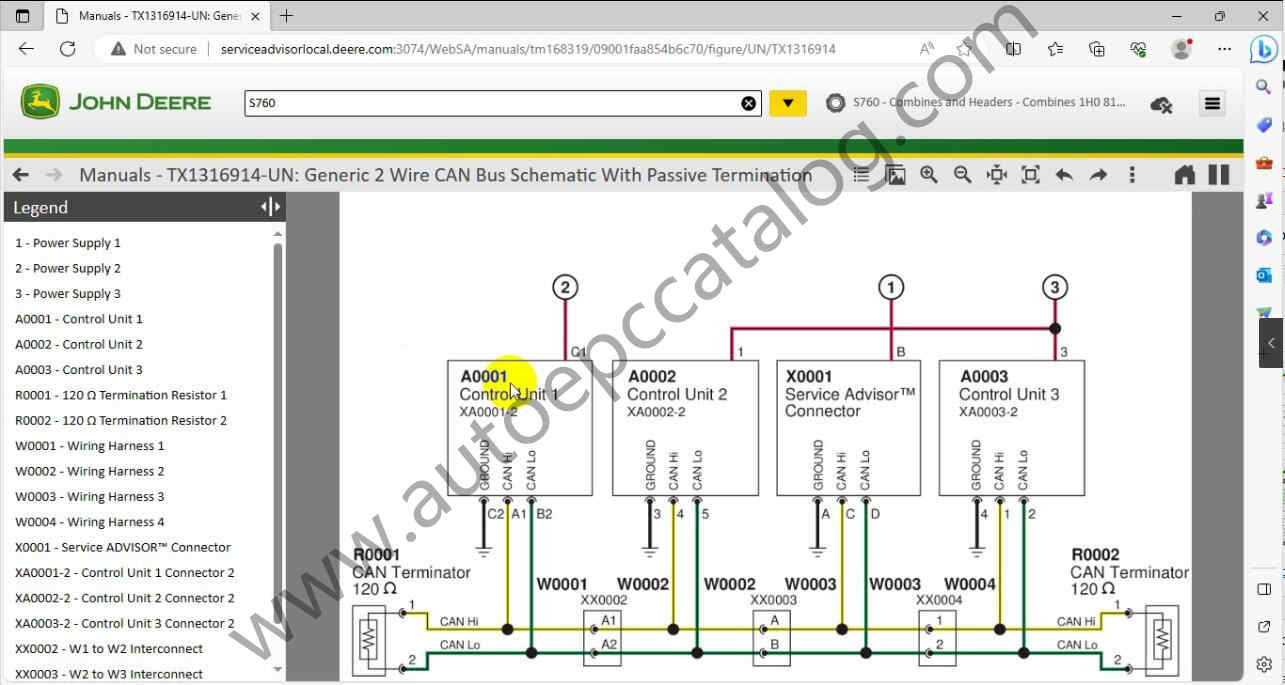1285x685 pixels.
Task: Click the John Deere logo
Action: tap(116, 102)
